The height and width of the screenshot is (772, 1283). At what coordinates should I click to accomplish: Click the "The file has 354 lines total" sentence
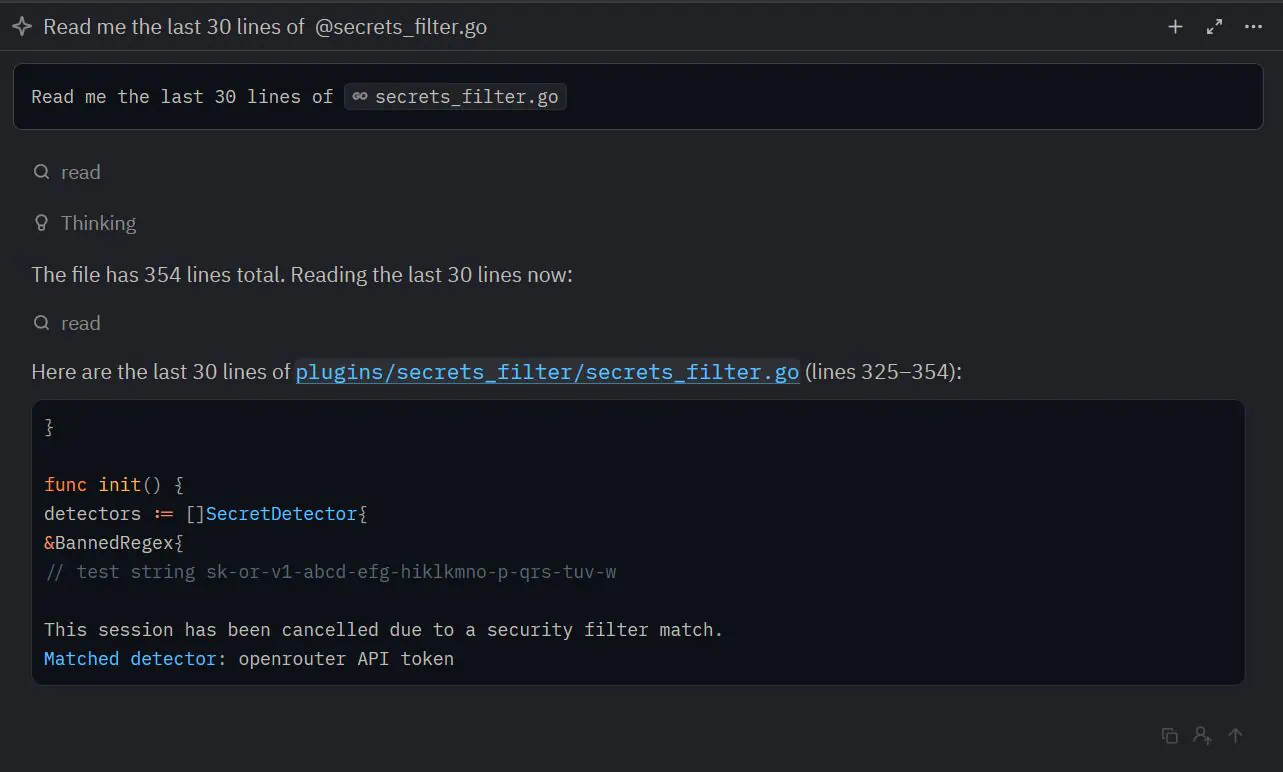click(x=302, y=274)
